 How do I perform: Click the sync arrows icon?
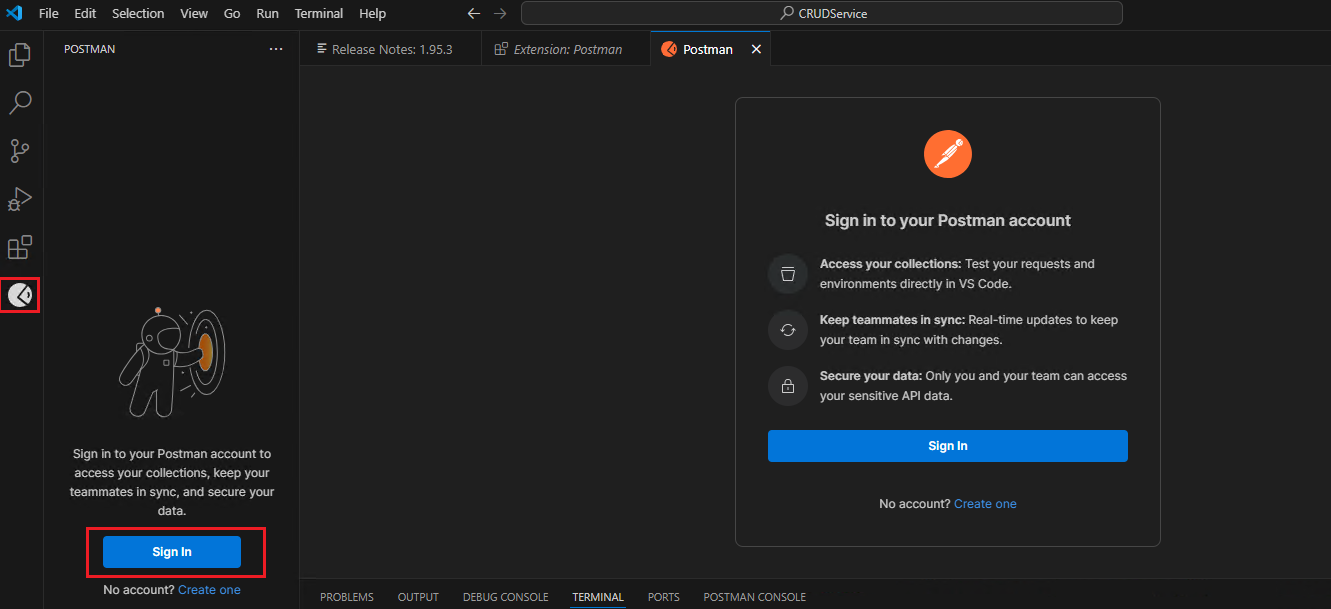click(788, 330)
